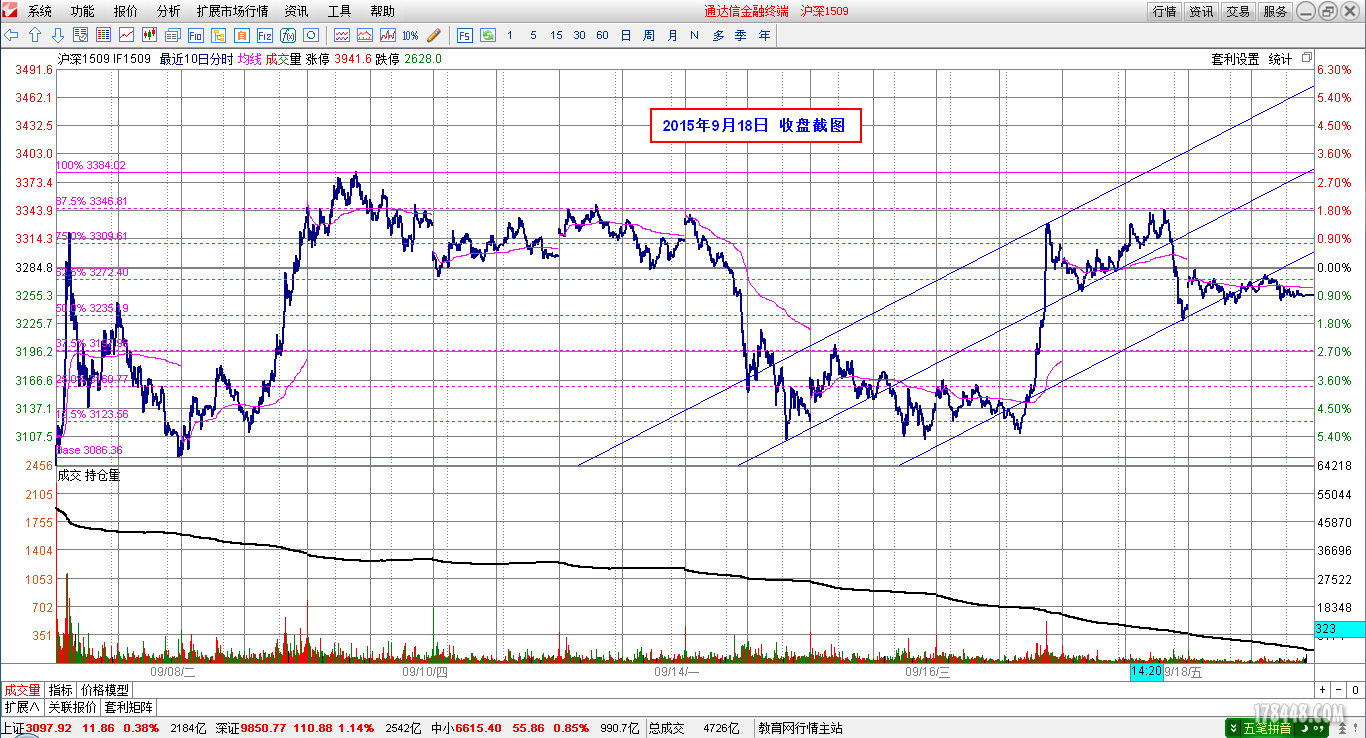Click the red wavy line chart icon
Screen dimensions: 1366x738
[341, 35]
